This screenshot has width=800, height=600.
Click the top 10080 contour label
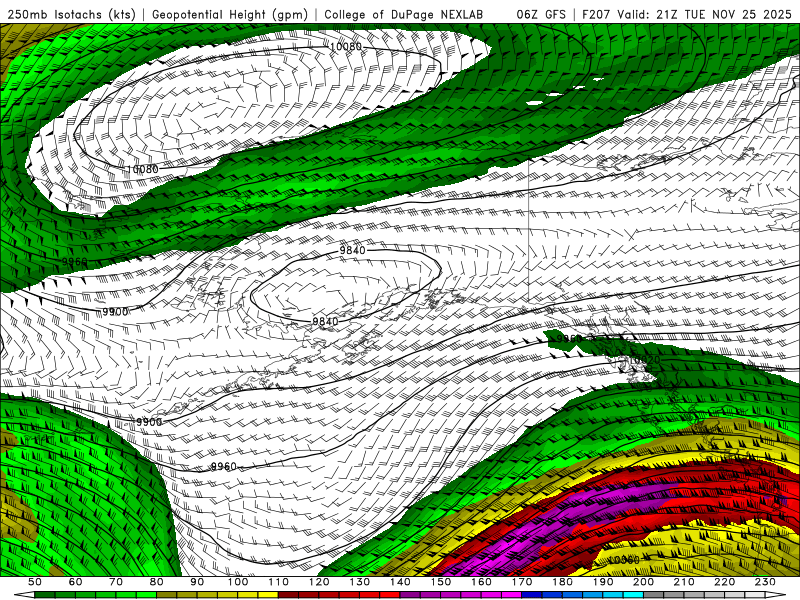click(x=345, y=47)
